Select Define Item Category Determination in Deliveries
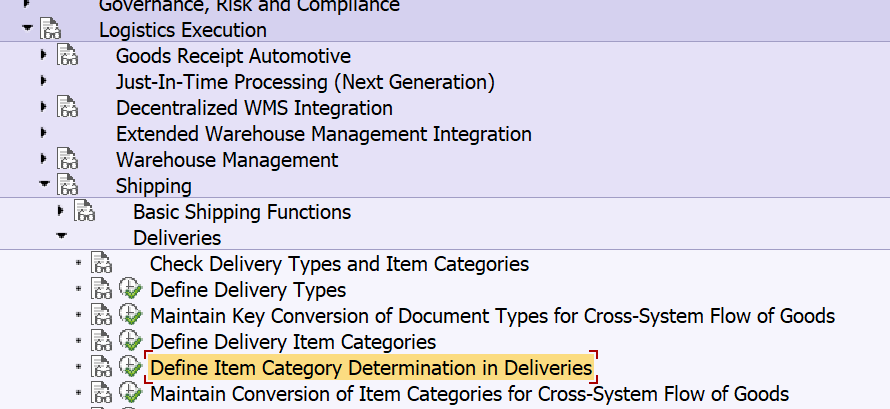The height and width of the screenshot is (409, 890). coord(370,368)
